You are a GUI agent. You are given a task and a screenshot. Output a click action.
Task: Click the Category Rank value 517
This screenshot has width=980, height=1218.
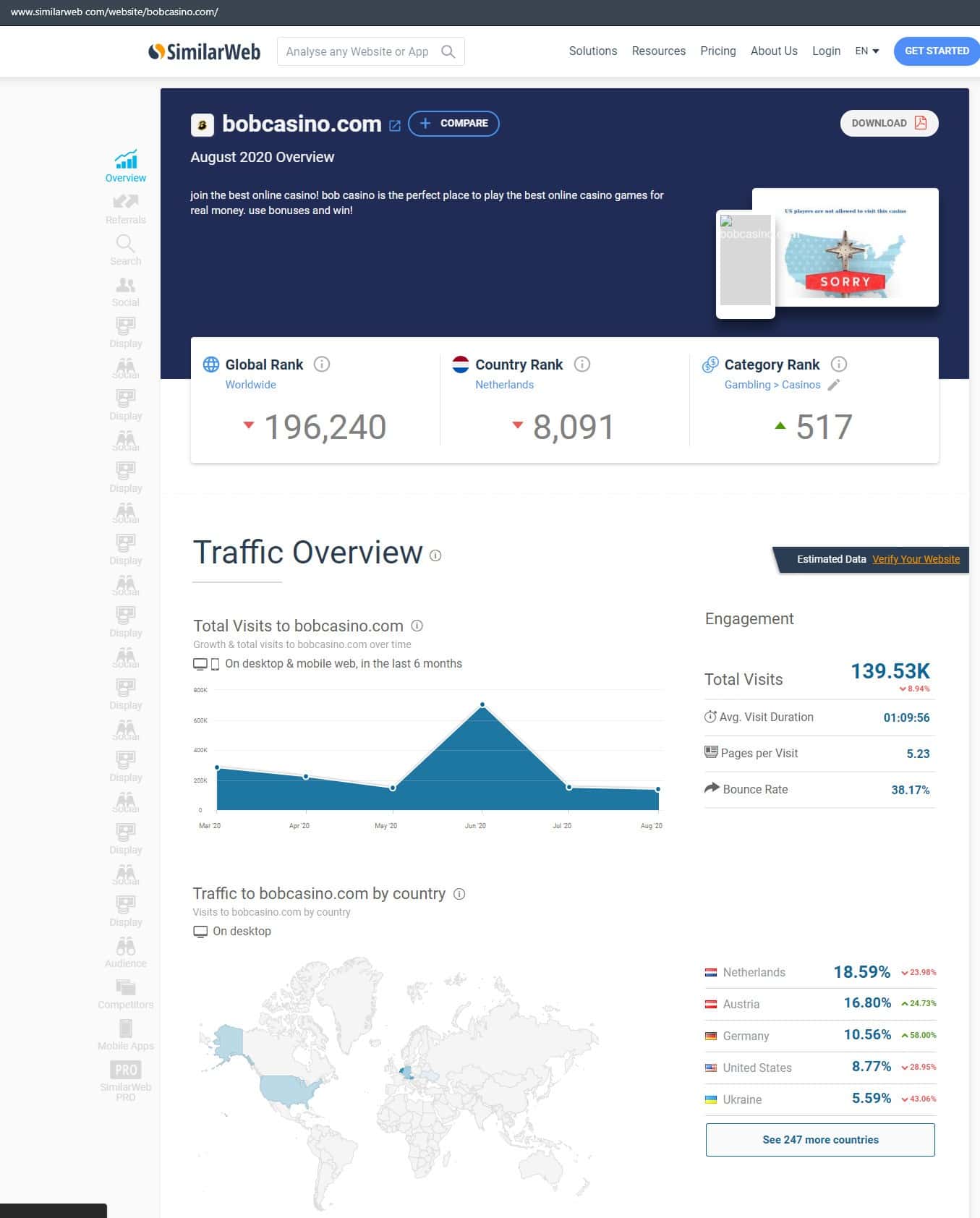(x=825, y=427)
